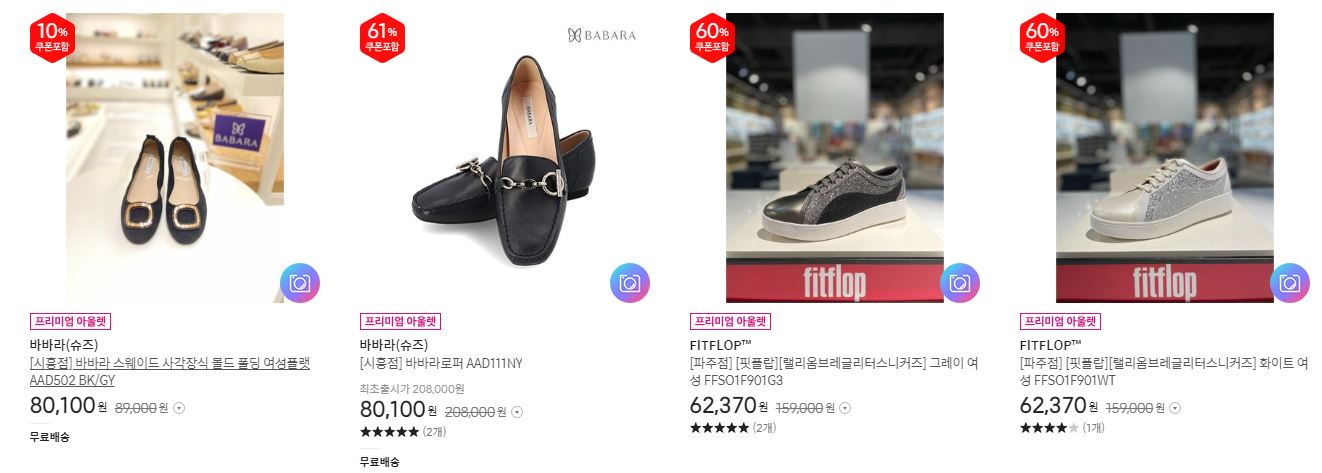
Task: Click the 61% coupon badge
Action: click(x=380, y=38)
